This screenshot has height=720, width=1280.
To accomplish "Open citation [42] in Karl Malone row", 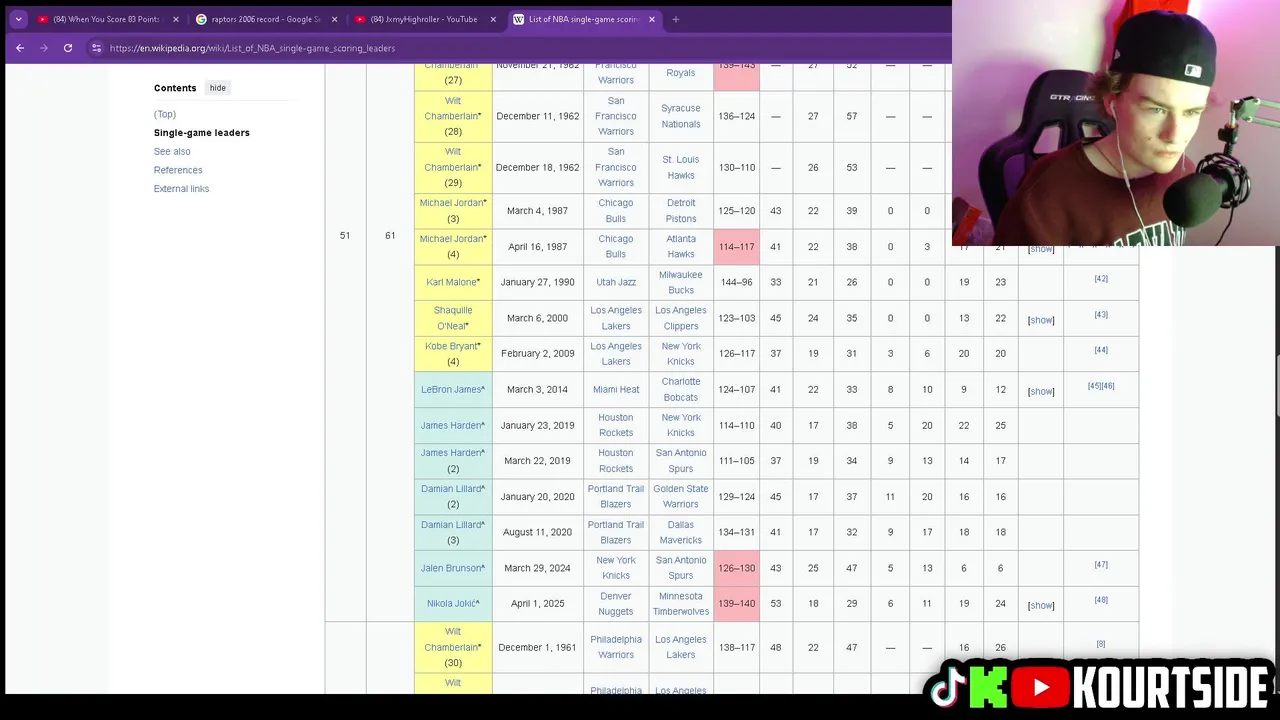I will coord(1101,279).
